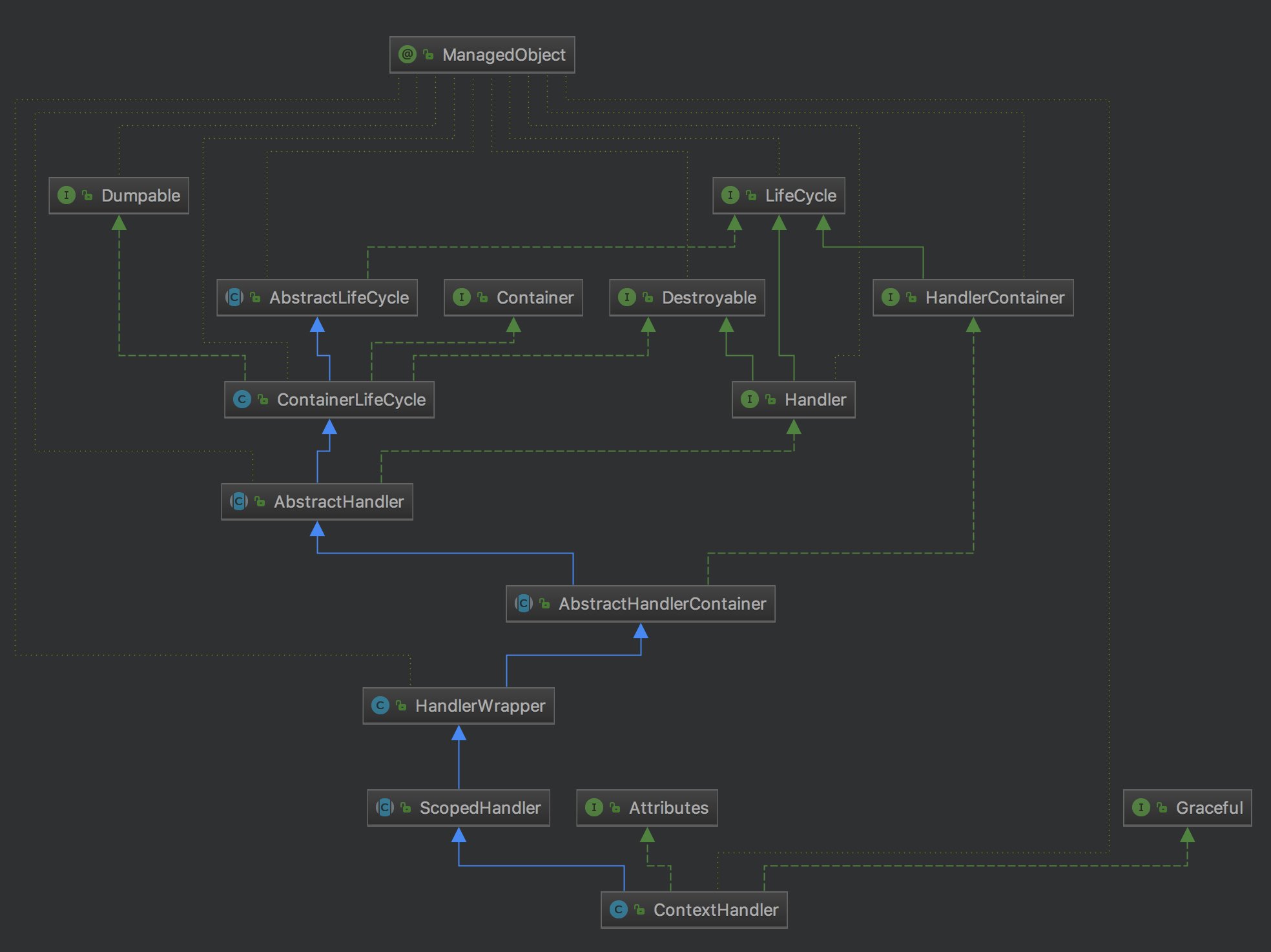Select the LifeCycle node label
The width and height of the screenshot is (1271, 952).
[x=801, y=196]
